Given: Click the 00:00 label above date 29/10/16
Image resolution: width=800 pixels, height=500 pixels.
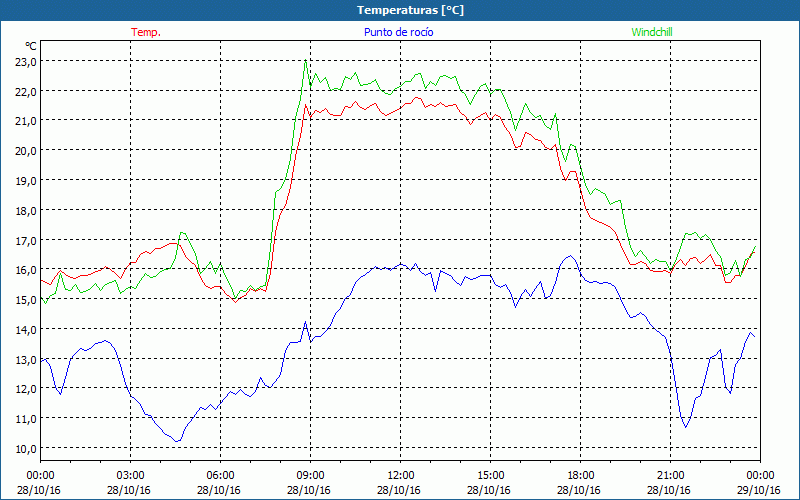Looking at the screenshot, I should coord(760,475).
